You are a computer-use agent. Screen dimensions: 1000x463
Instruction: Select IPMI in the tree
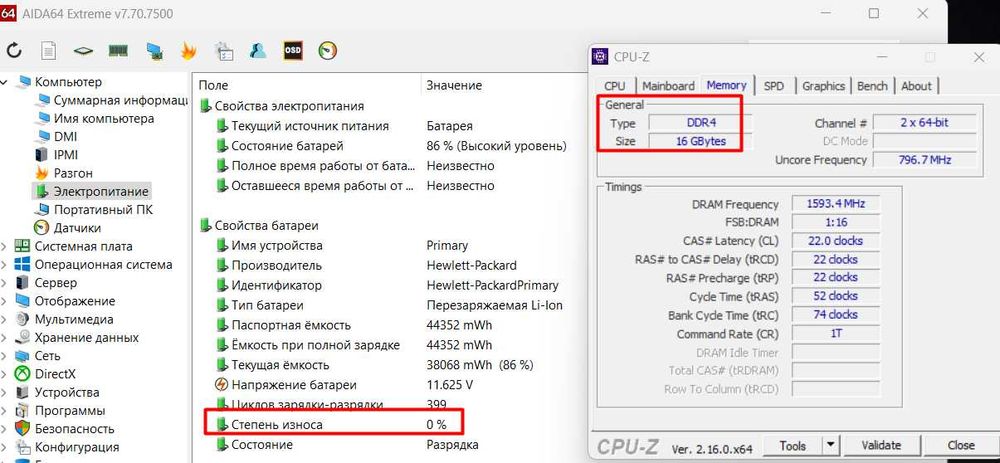(x=66, y=155)
